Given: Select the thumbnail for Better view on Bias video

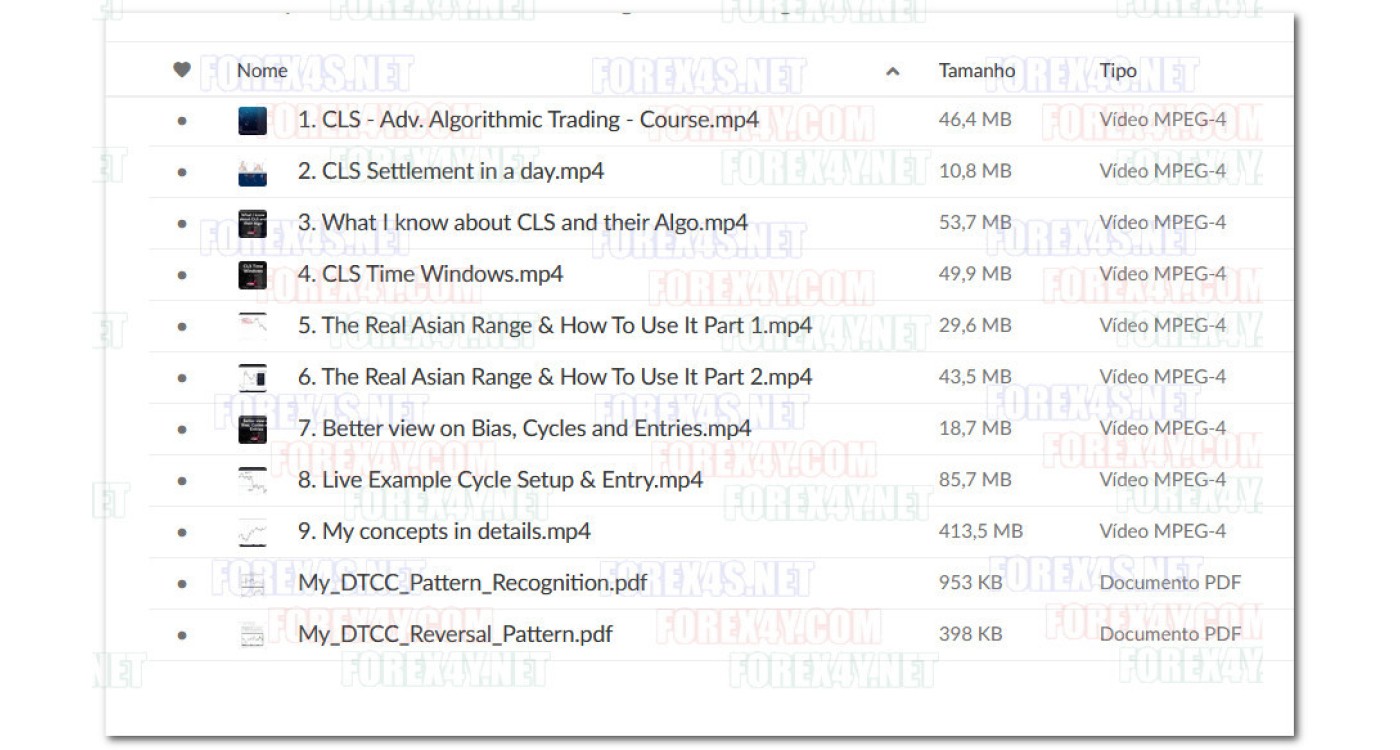Looking at the screenshot, I should click(x=252, y=427).
